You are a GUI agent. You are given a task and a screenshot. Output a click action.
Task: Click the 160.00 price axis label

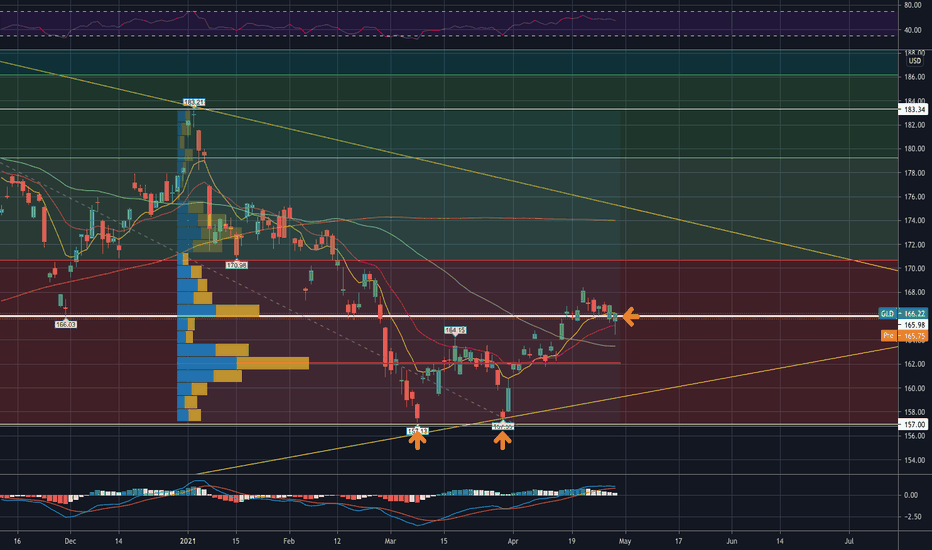(914, 388)
